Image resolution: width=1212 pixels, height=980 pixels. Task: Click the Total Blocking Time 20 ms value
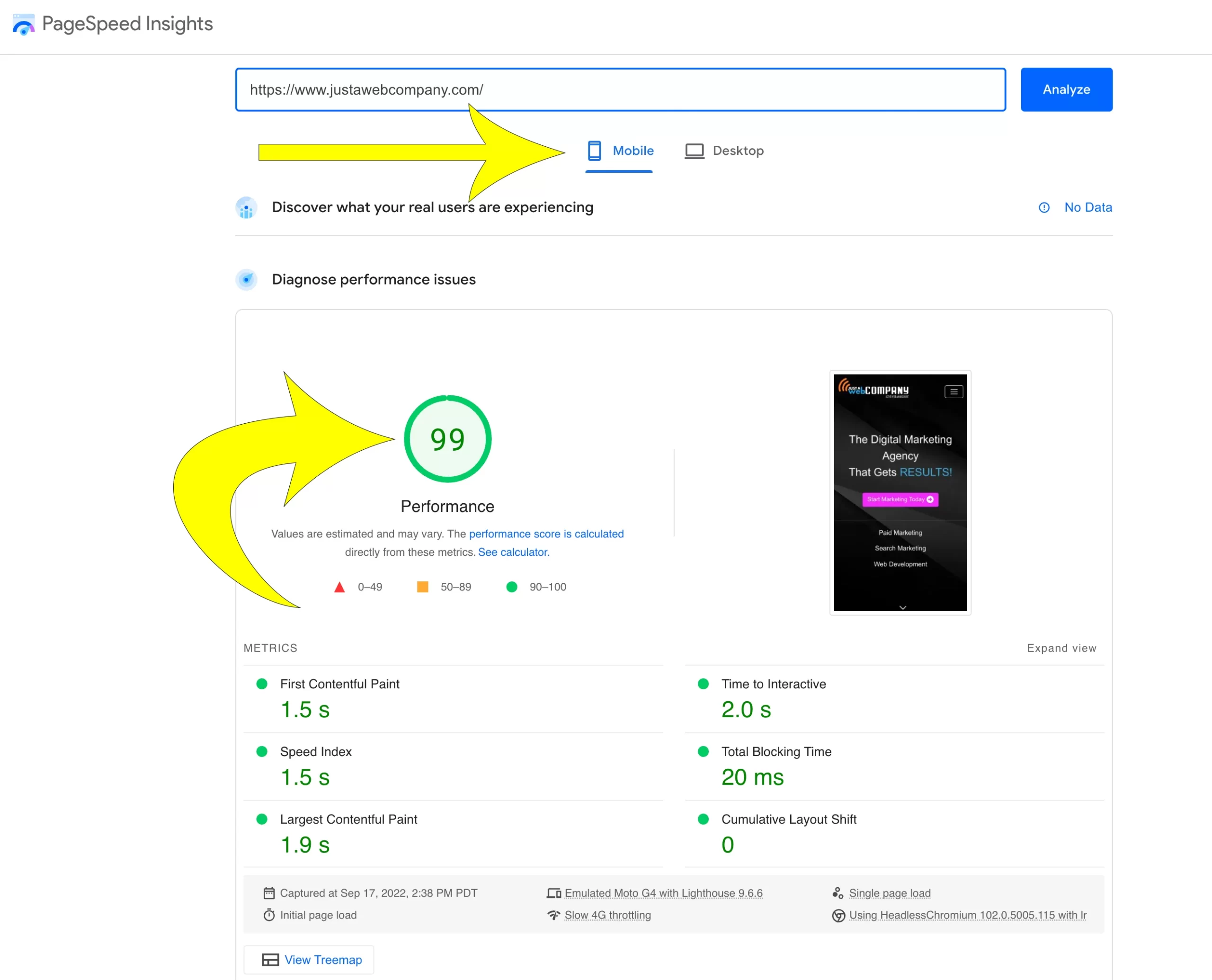click(x=752, y=778)
